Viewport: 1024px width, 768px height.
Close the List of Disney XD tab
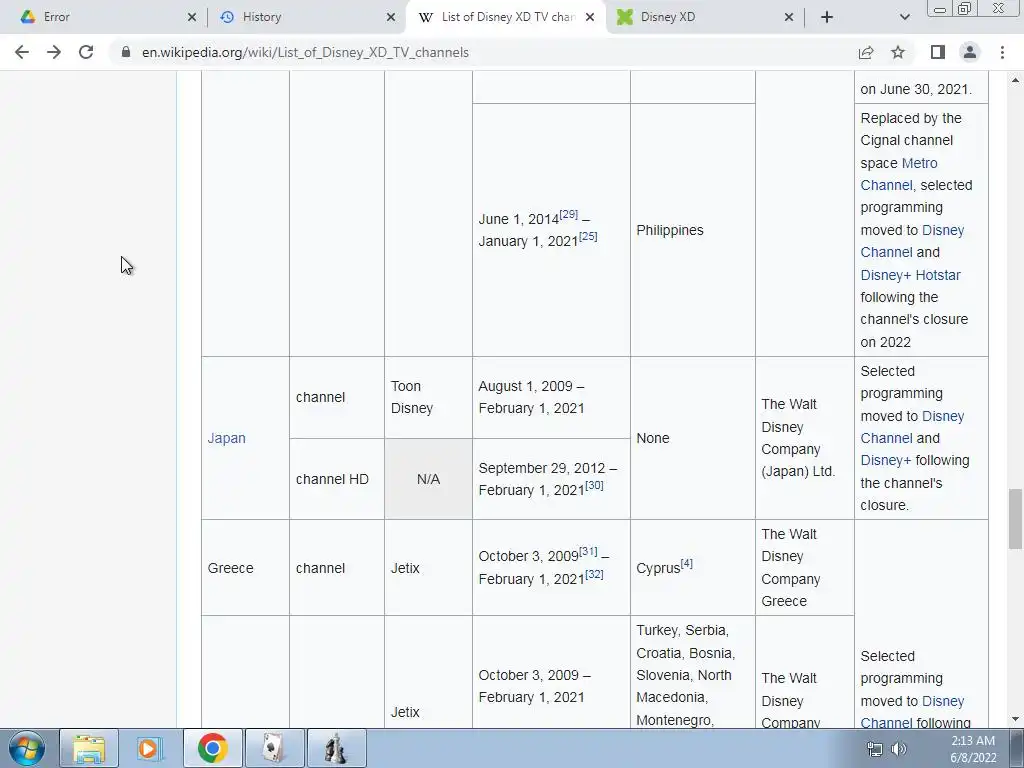coord(590,17)
